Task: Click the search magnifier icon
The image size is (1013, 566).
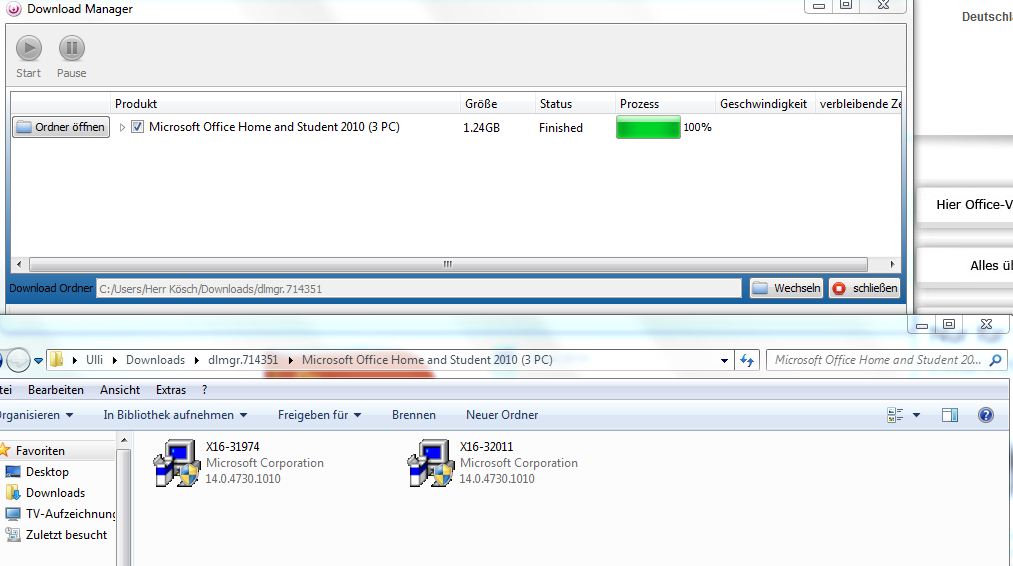Action: coord(996,360)
